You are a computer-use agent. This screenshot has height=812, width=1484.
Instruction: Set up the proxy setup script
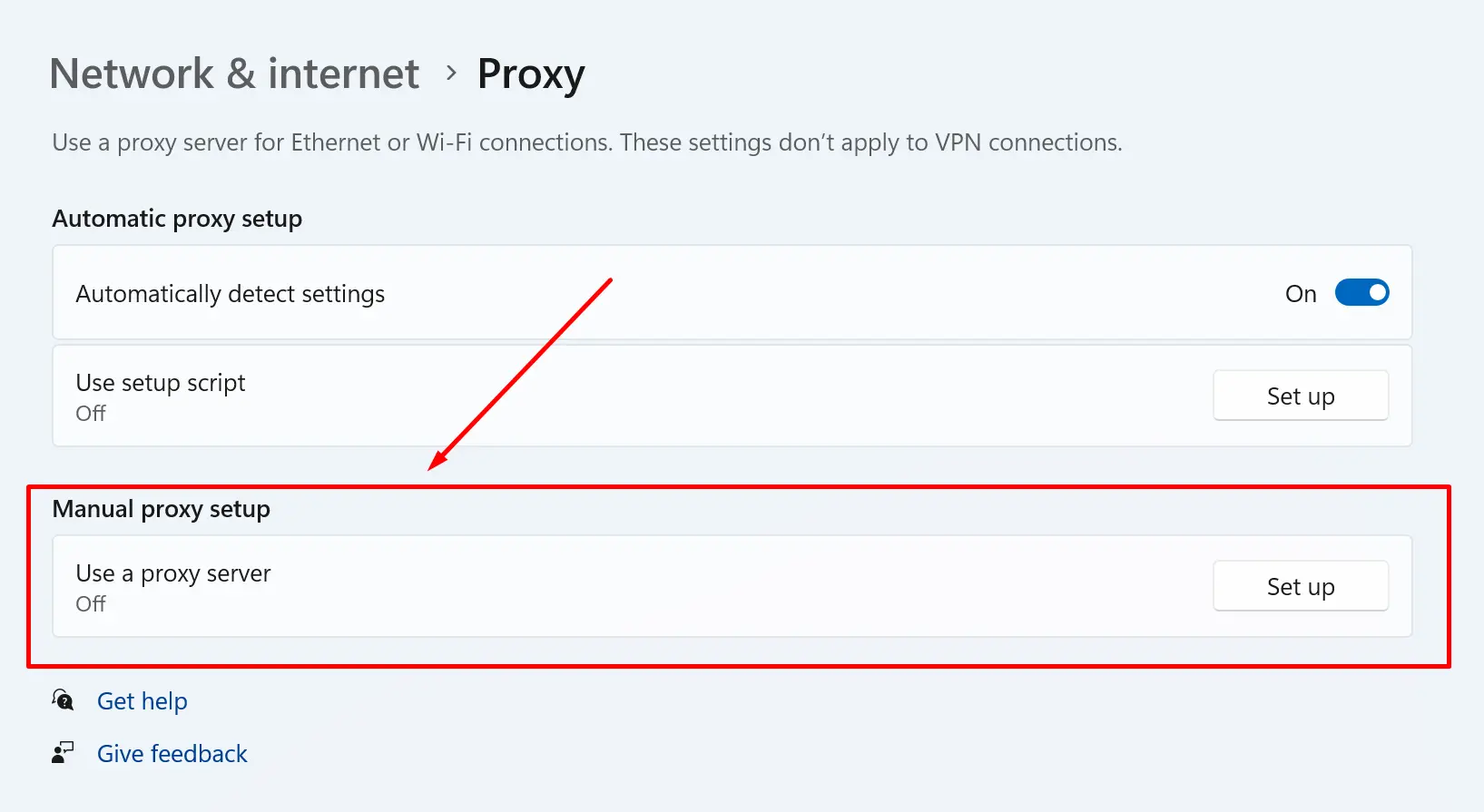1300,396
